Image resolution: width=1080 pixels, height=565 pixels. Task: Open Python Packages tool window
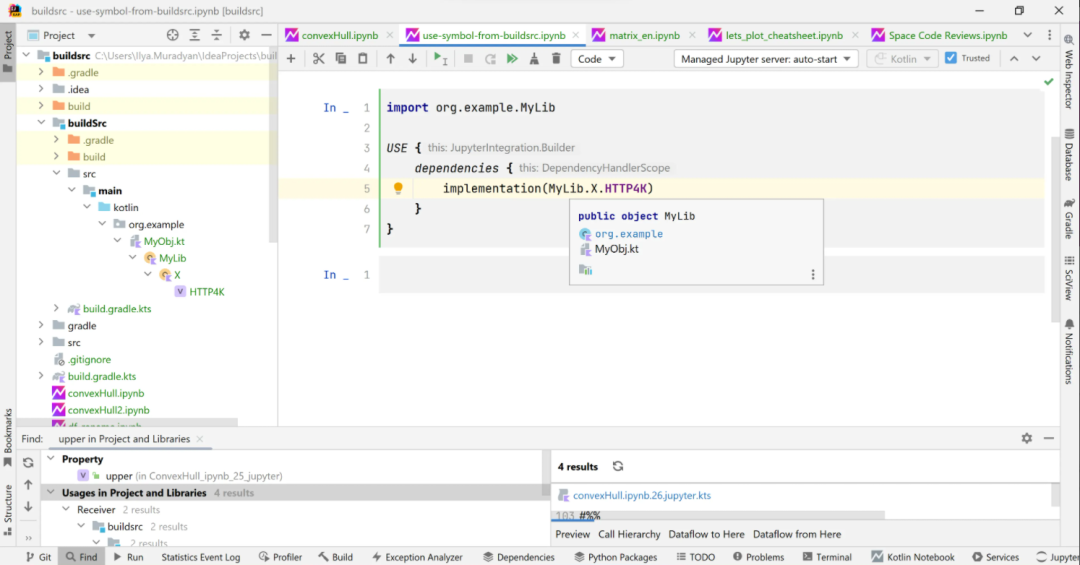[615, 557]
